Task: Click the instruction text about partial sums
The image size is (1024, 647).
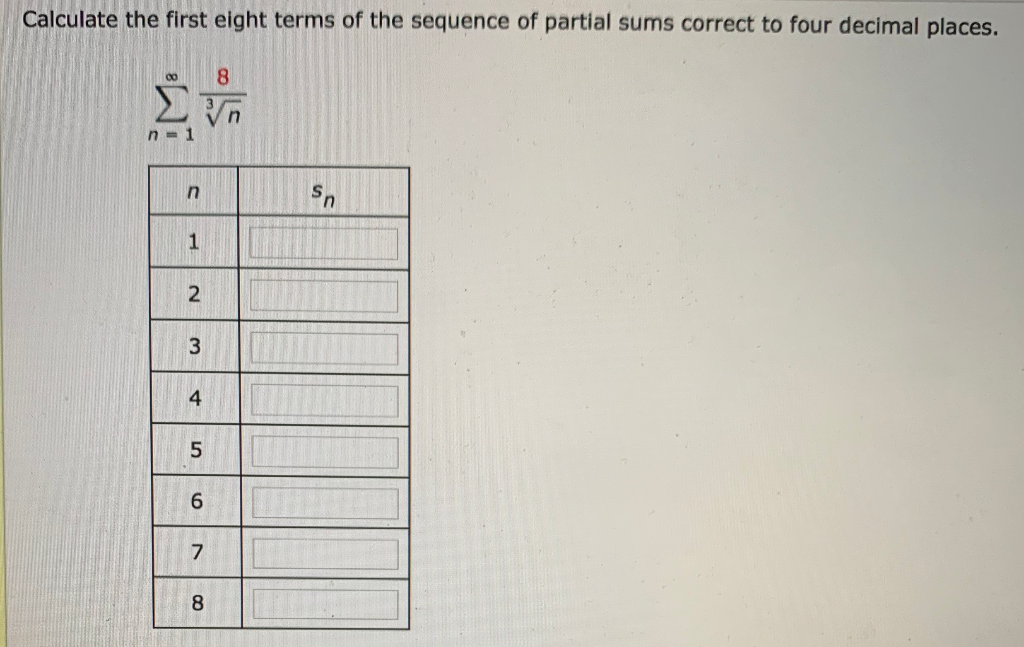Action: point(510,18)
